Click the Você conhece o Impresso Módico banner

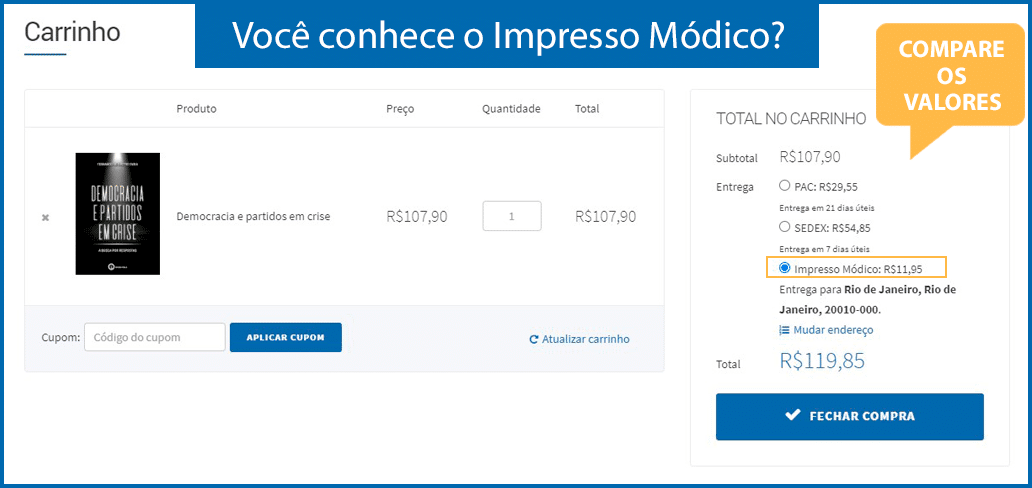click(507, 36)
